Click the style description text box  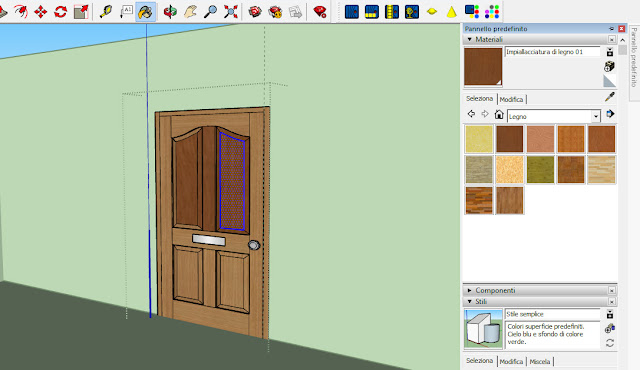tap(553, 335)
